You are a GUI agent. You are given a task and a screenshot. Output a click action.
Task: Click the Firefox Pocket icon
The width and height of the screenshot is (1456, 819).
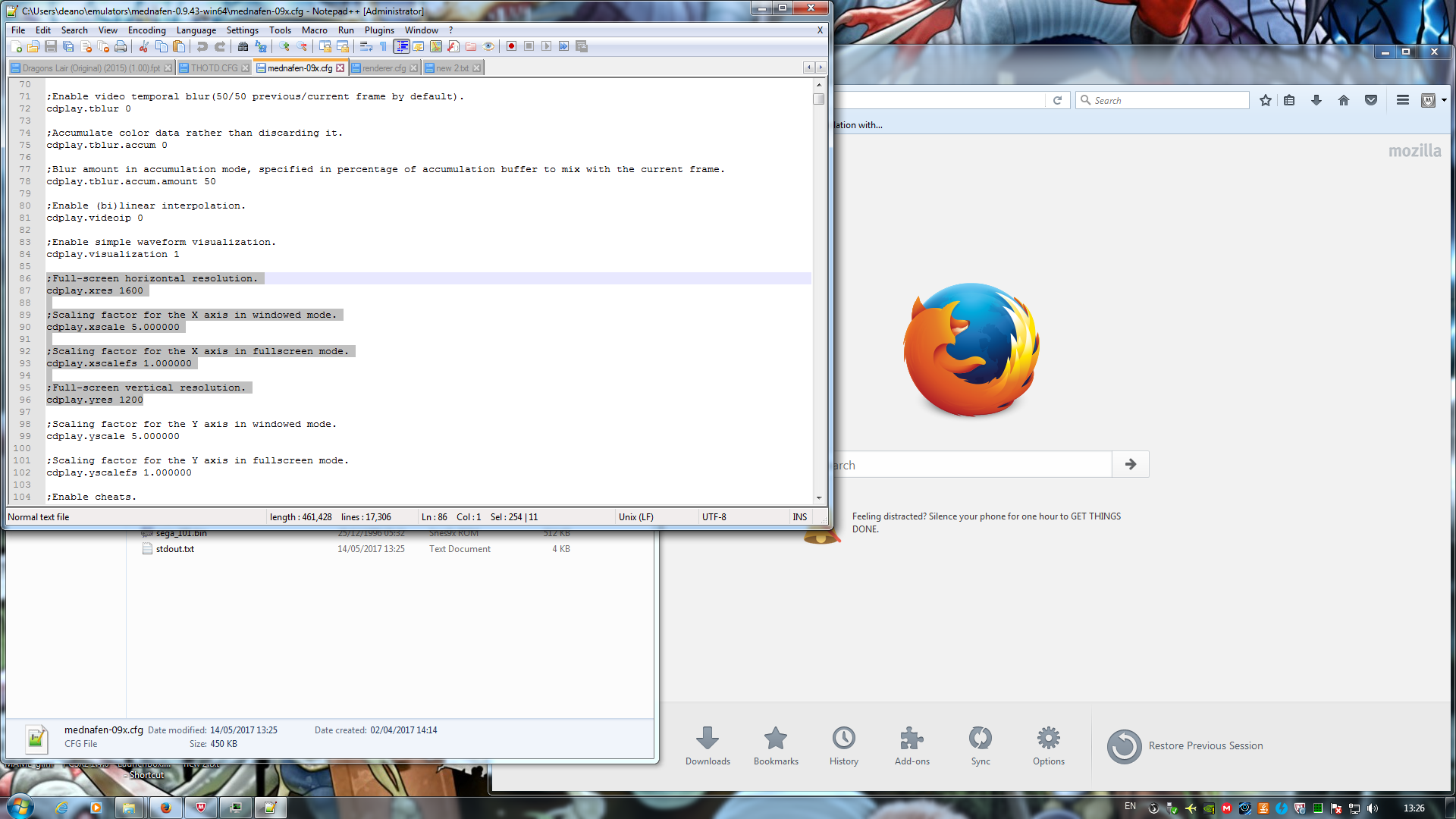click(x=1371, y=100)
